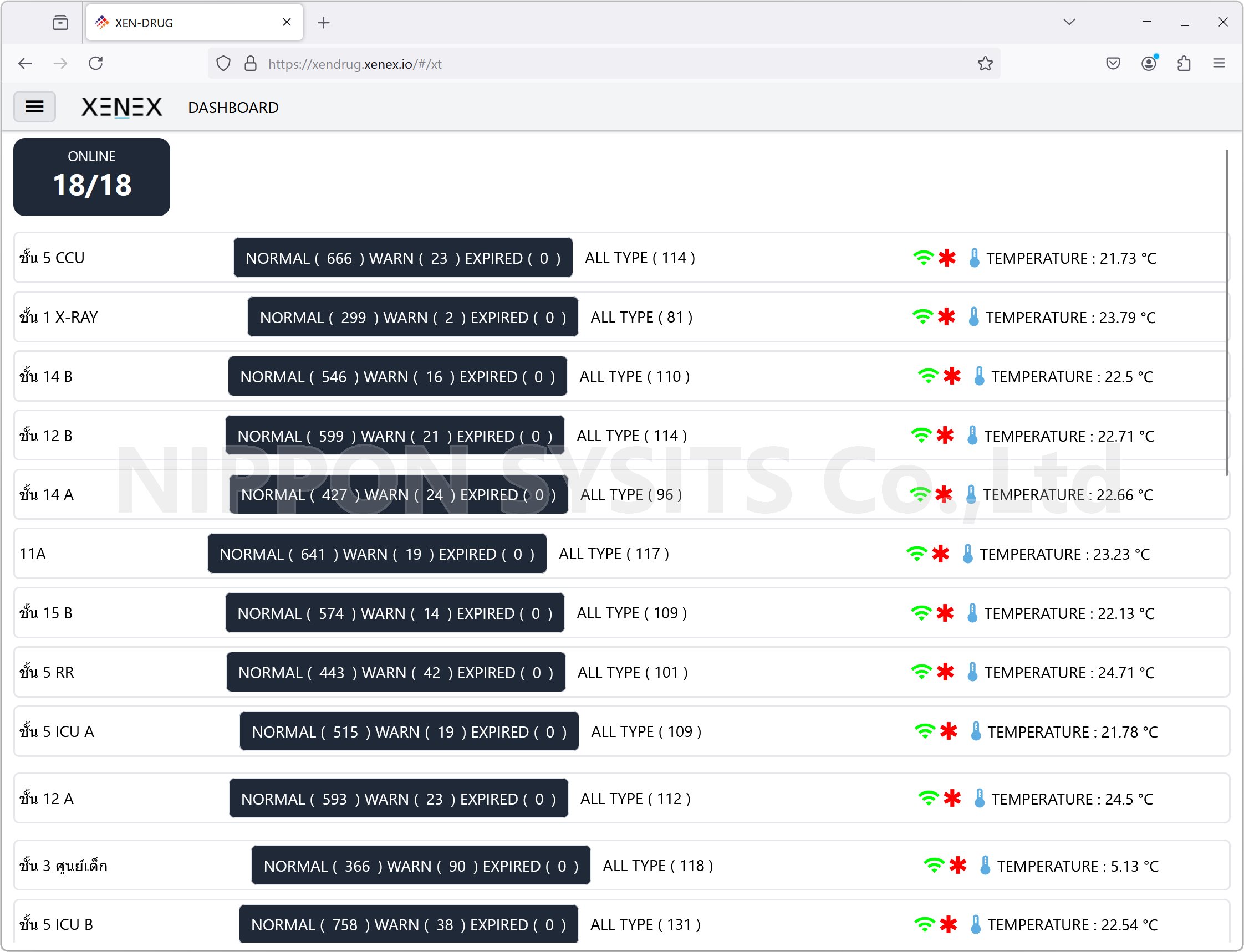The width and height of the screenshot is (1244, 952).
Task: Save page to Pocket icon
Action: pos(1113,64)
